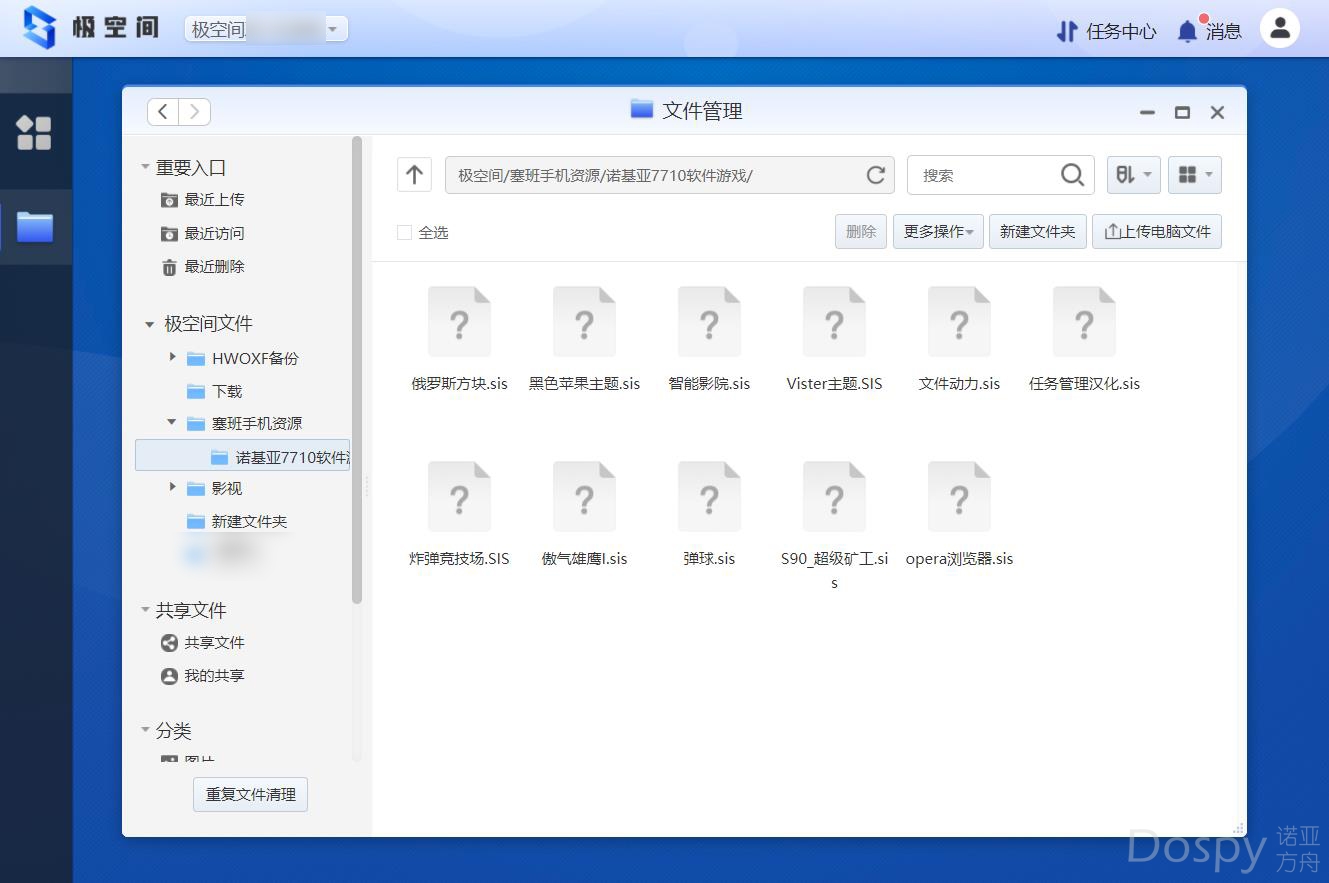
Task: Maximize the 文件管理 window
Action: point(1182,113)
